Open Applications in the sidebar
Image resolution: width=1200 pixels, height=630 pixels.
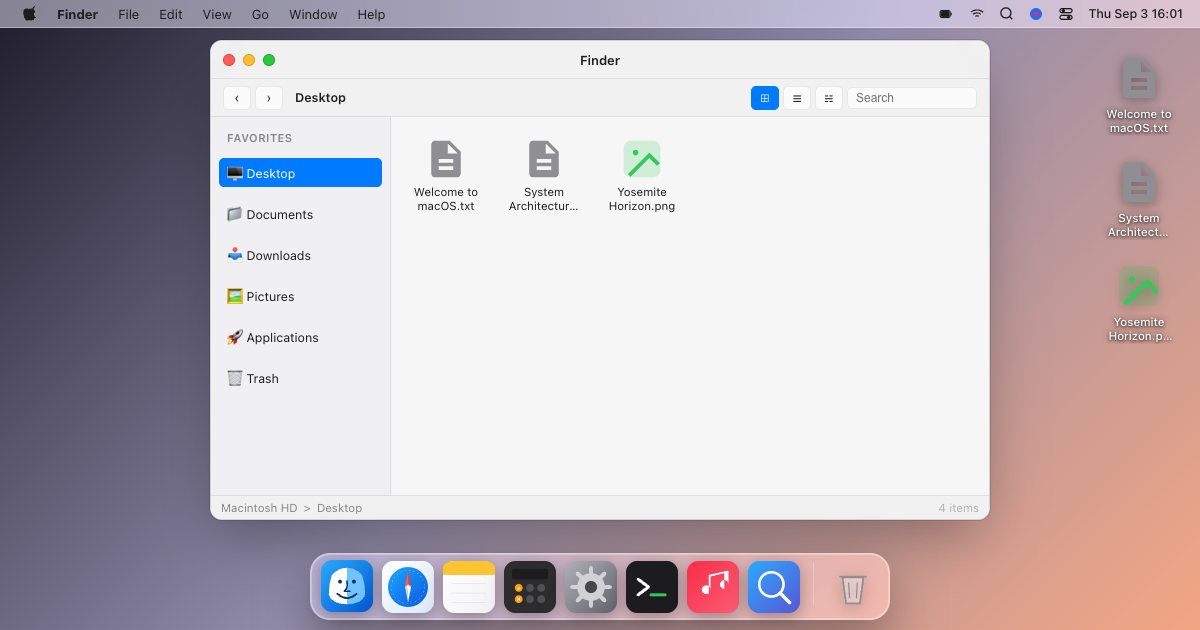[300, 337]
